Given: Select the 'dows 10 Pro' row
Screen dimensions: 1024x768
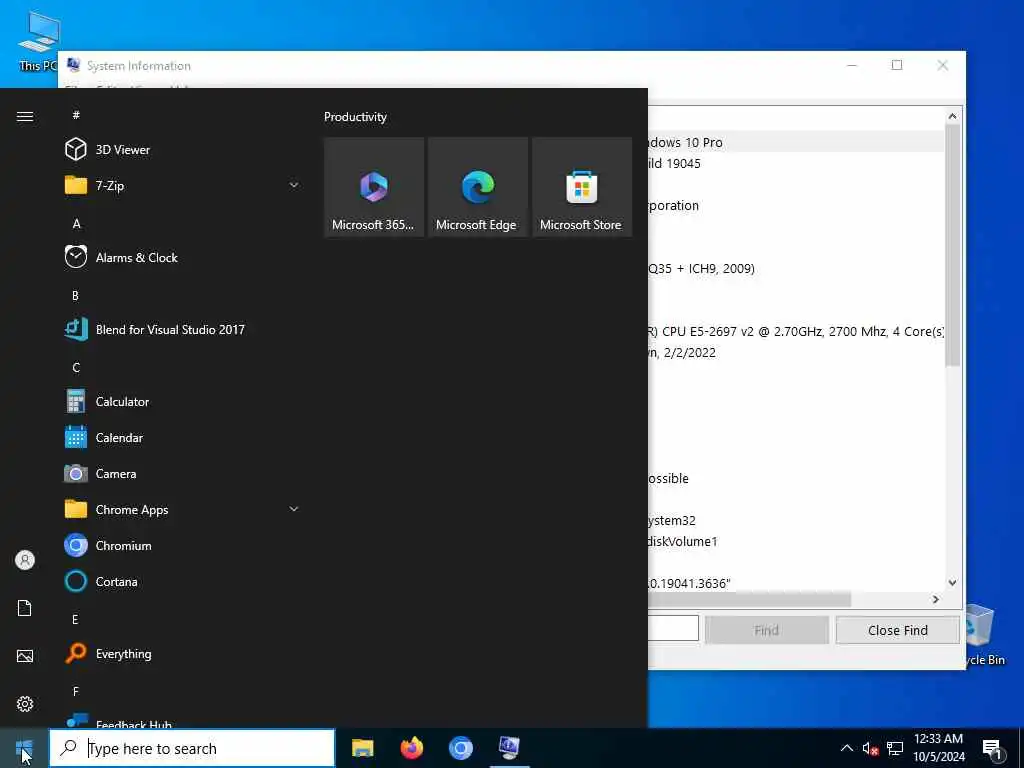Looking at the screenshot, I should (795, 142).
